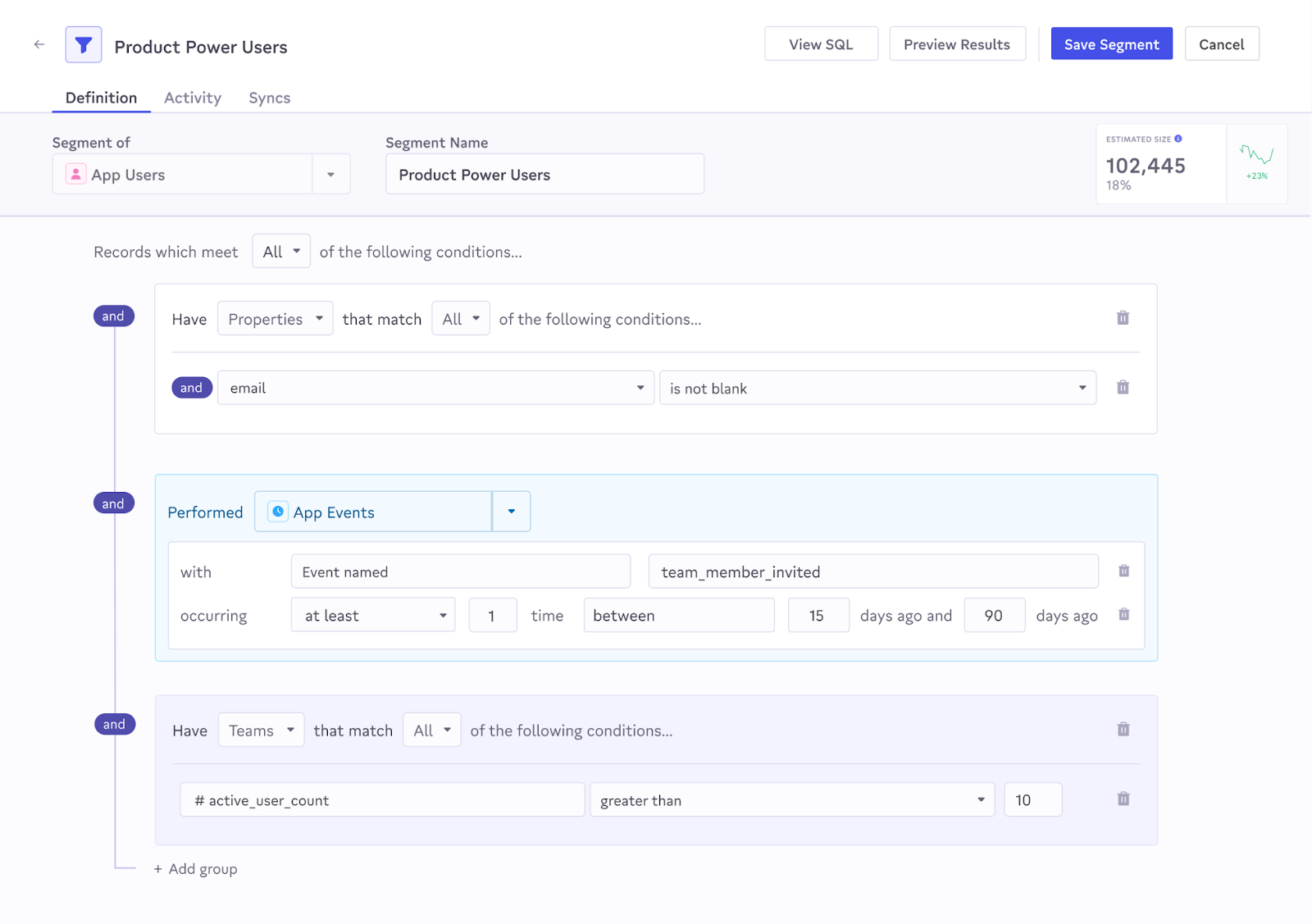The height and width of the screenshot is (924, 1312).
Task: Switch to the Syncs tab
Action: tap(270, 98)
